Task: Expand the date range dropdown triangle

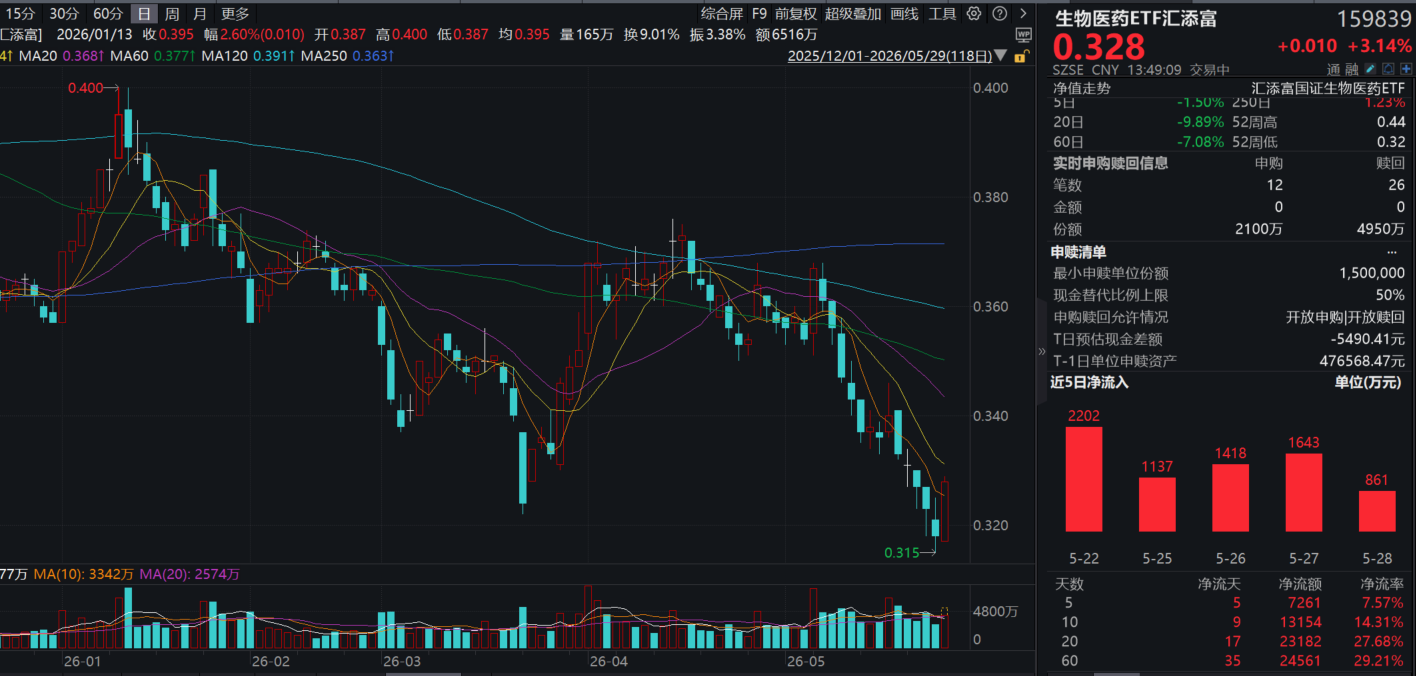Action: (x=1003, y=57)
